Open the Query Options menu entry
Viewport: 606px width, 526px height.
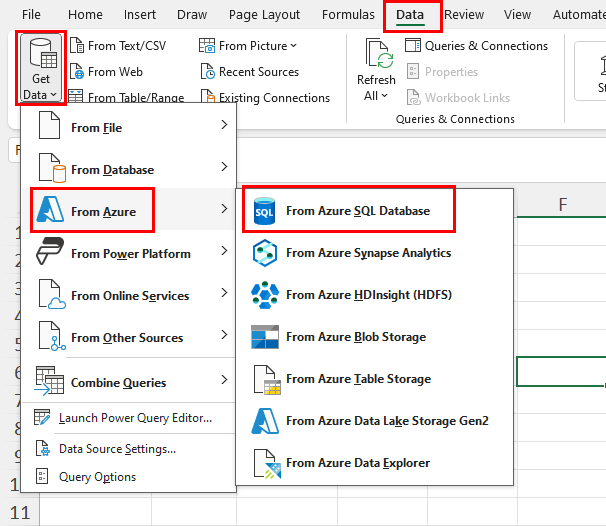coord(128,477)
